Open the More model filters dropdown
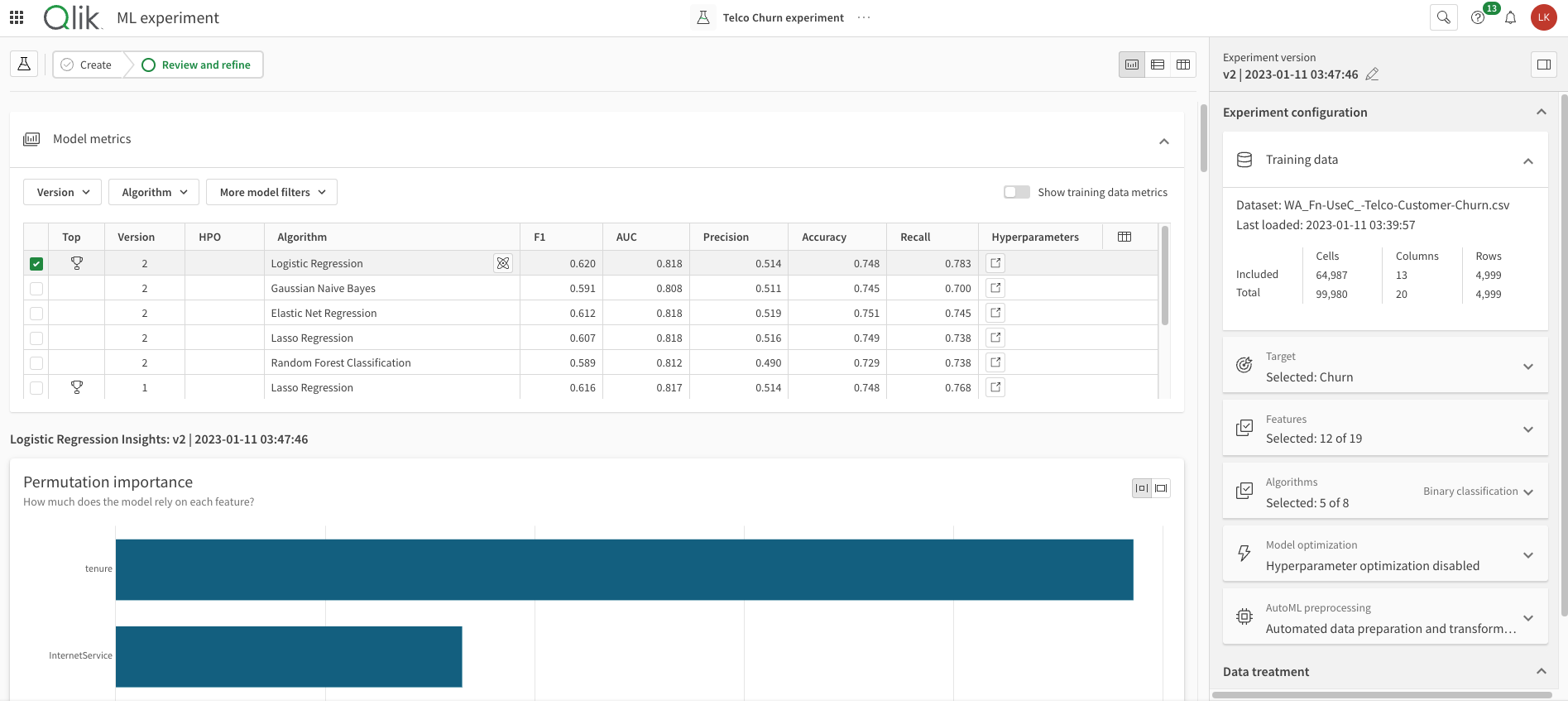The width and height of the screenshot is (1568, 705). 271,192
